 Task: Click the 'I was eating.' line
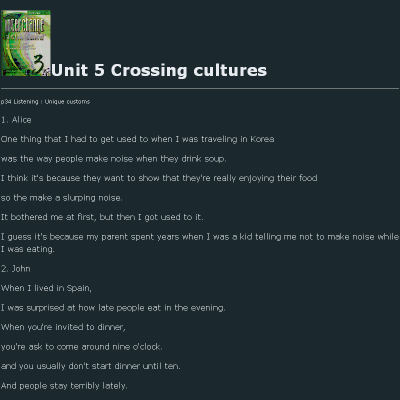point(27,249)
